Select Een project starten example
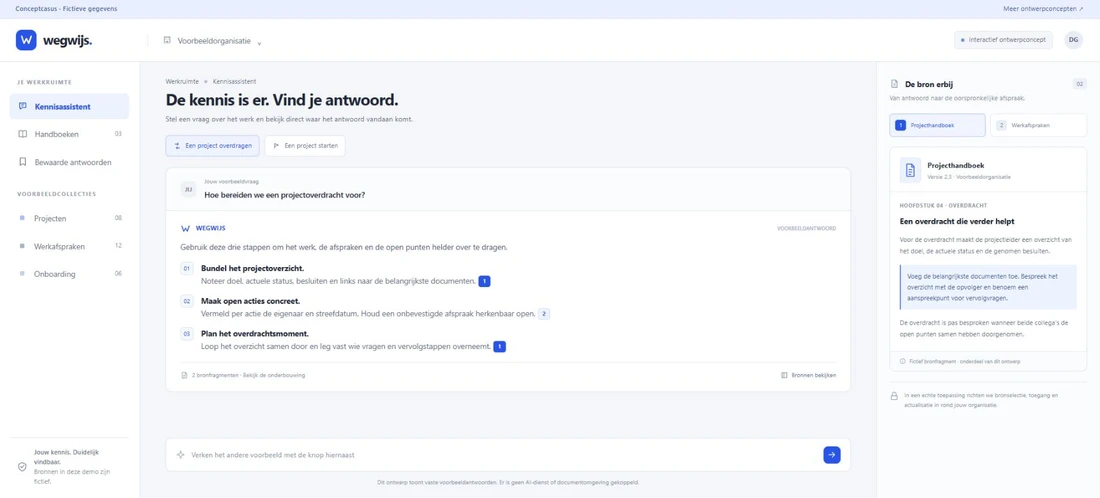Viewport: 1100px width, 498px height. click(304, 146)
